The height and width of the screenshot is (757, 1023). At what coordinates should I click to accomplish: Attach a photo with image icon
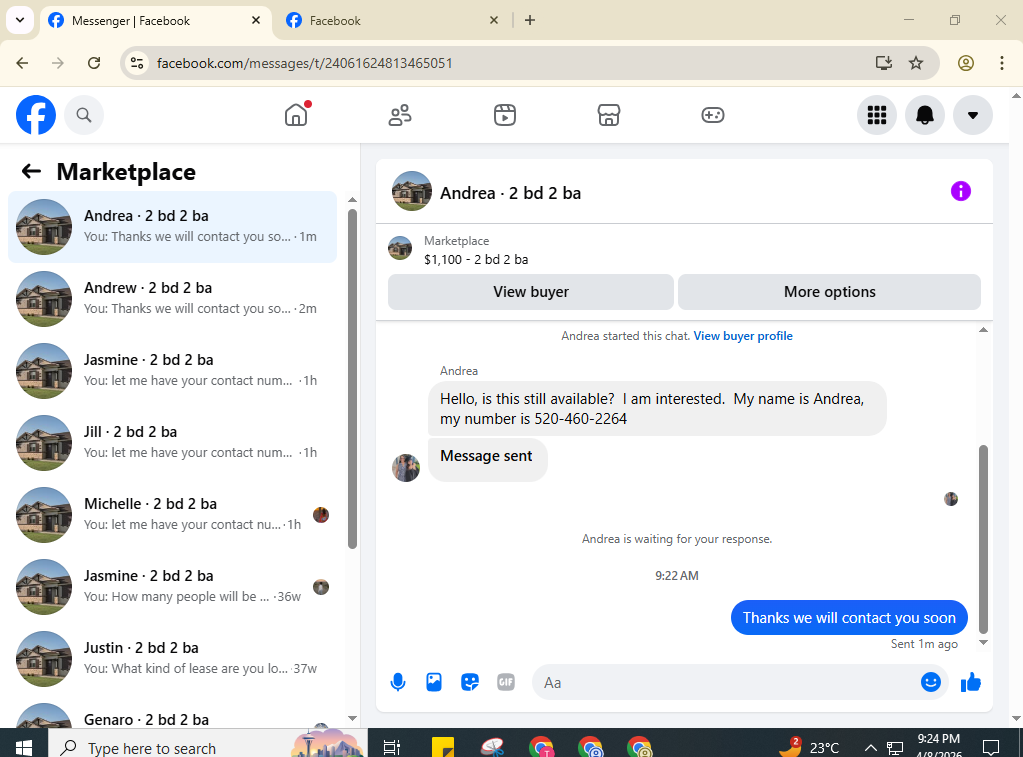coord(434,682)
